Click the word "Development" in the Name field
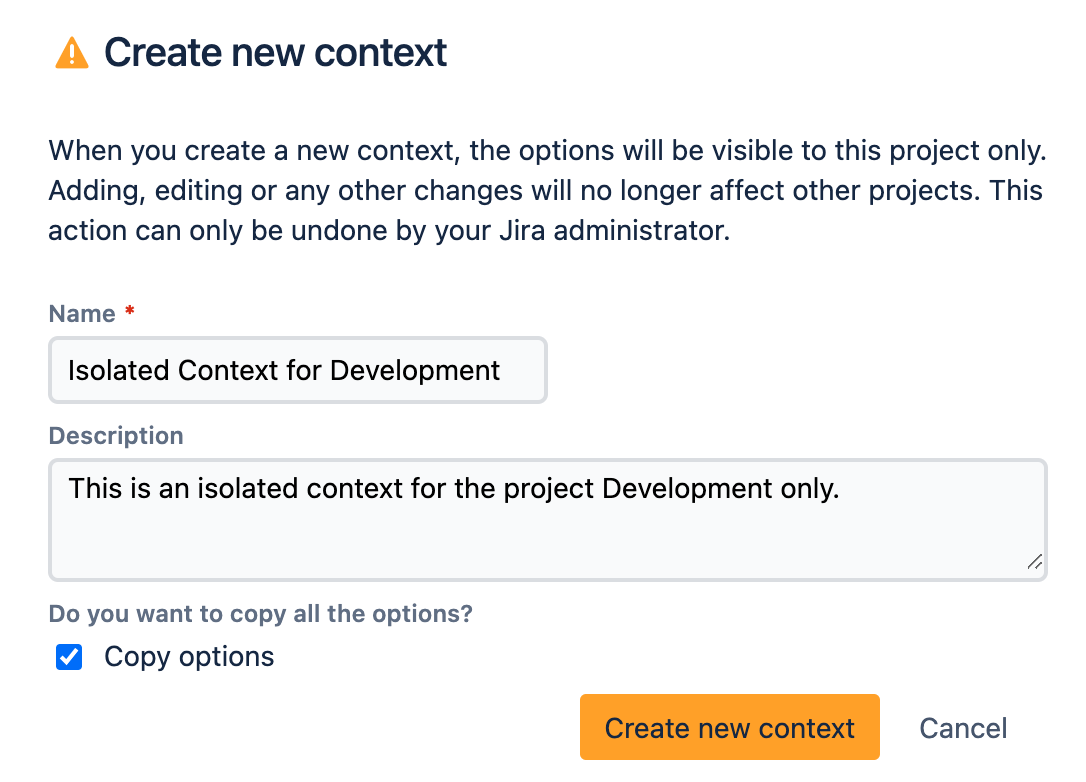Screen dimensions: 1086x782 point(415,371)
